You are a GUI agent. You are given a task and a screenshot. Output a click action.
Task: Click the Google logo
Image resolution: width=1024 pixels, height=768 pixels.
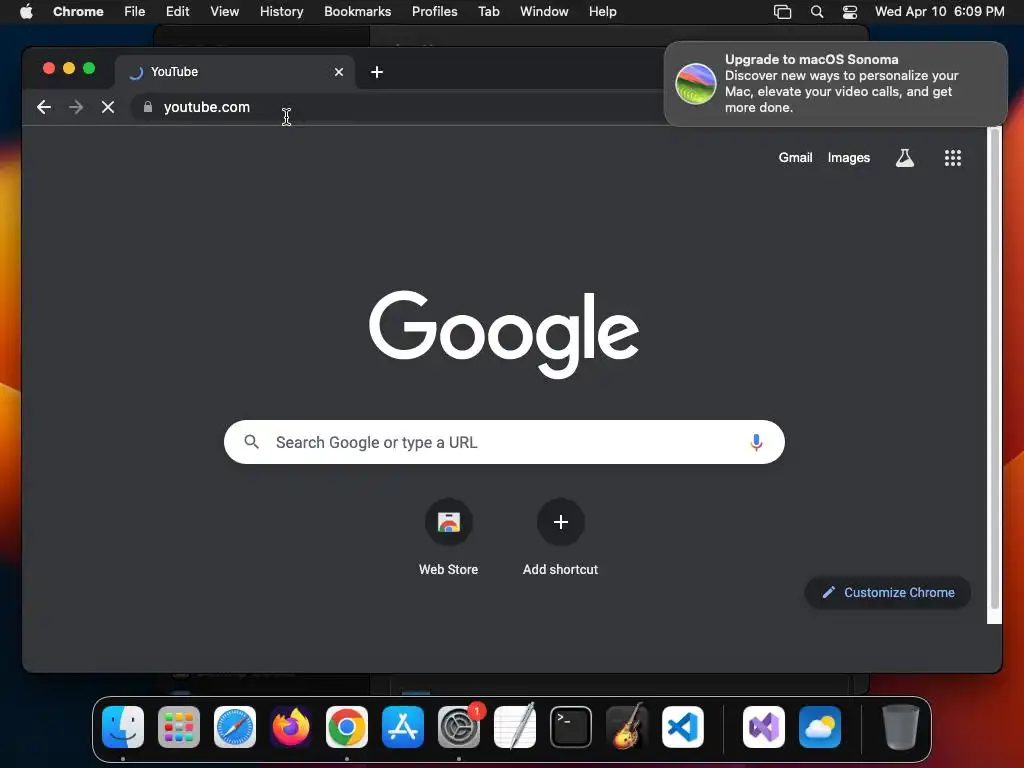pyautogui.click(x=504, y=334)
